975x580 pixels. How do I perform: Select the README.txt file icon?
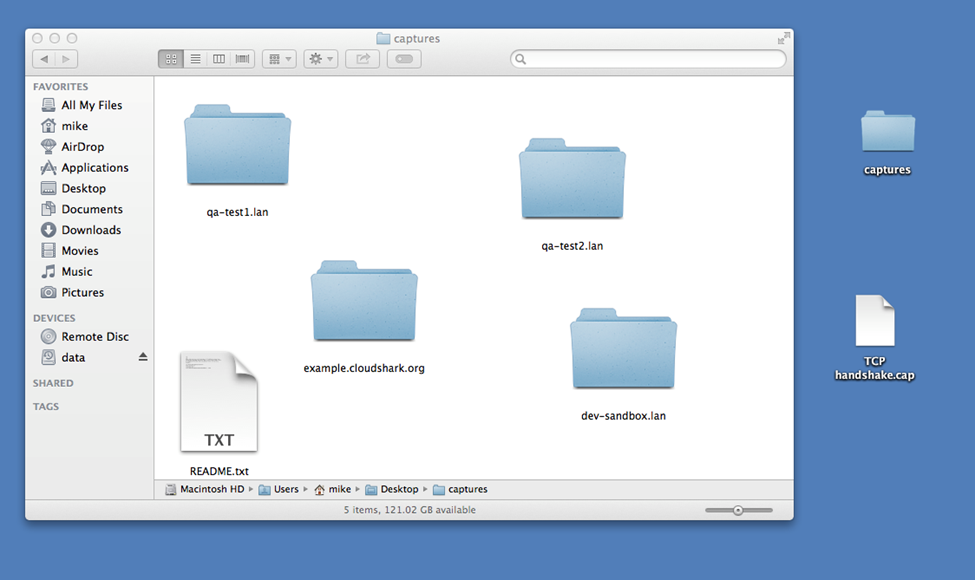(219, 402)
